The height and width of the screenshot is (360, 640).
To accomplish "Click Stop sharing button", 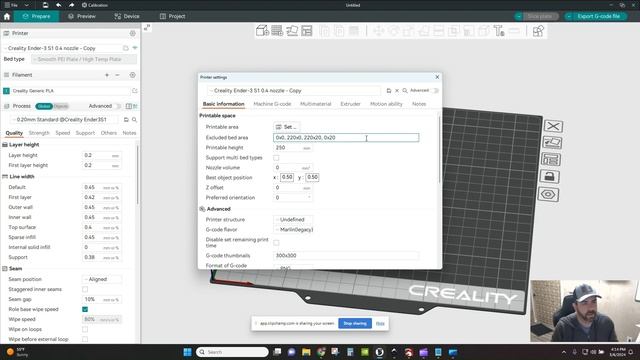I will pos(355,323).
